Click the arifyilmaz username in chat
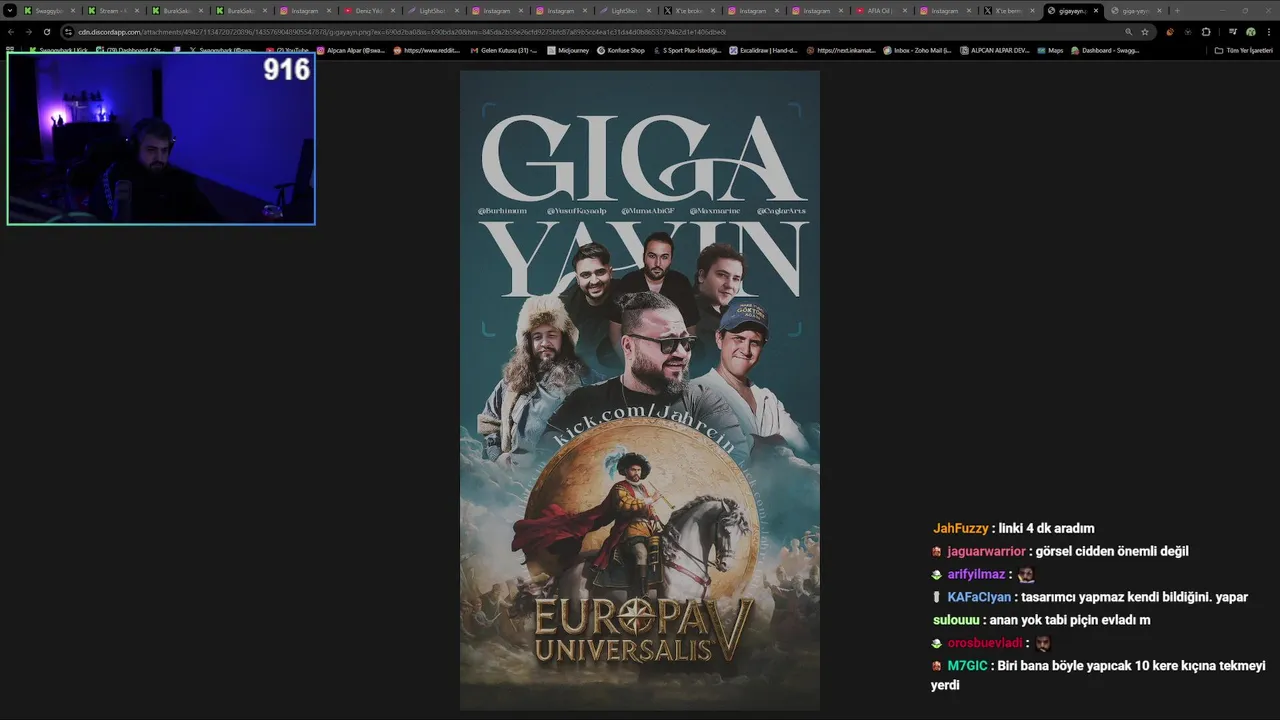 coord(976,574)
